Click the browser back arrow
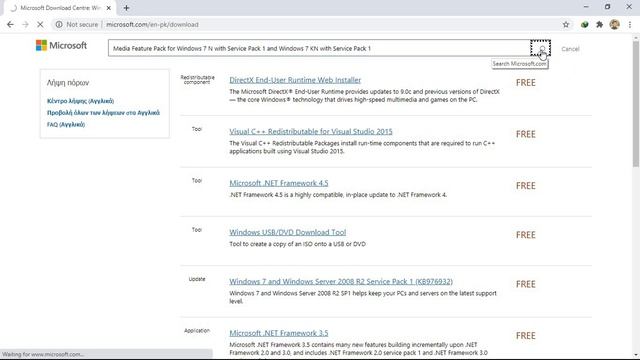 point(10,24)
